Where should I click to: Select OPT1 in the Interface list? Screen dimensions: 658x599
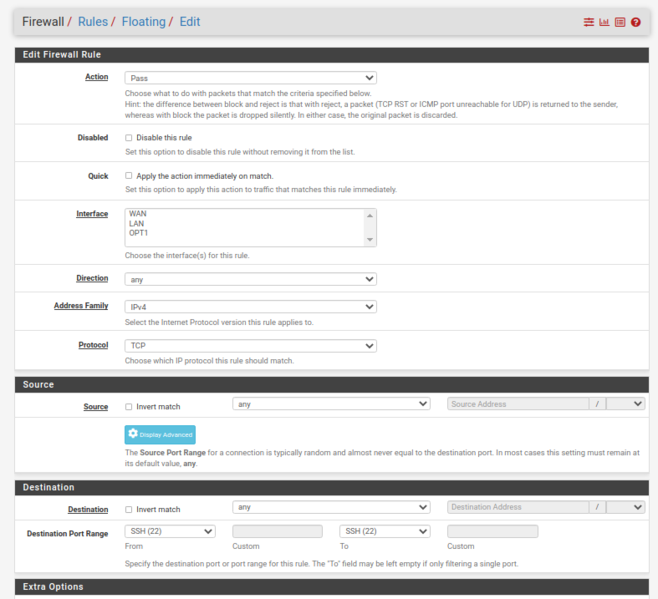click(139, 233)
